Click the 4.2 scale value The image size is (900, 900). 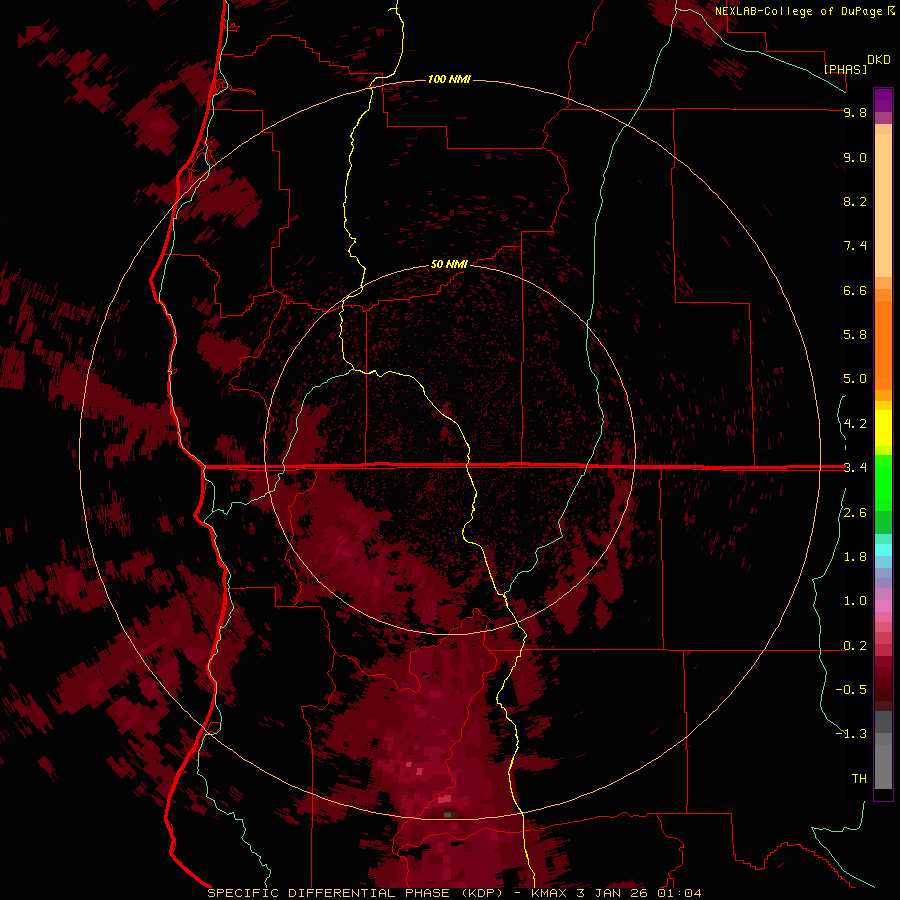click(x=855, y=424)
